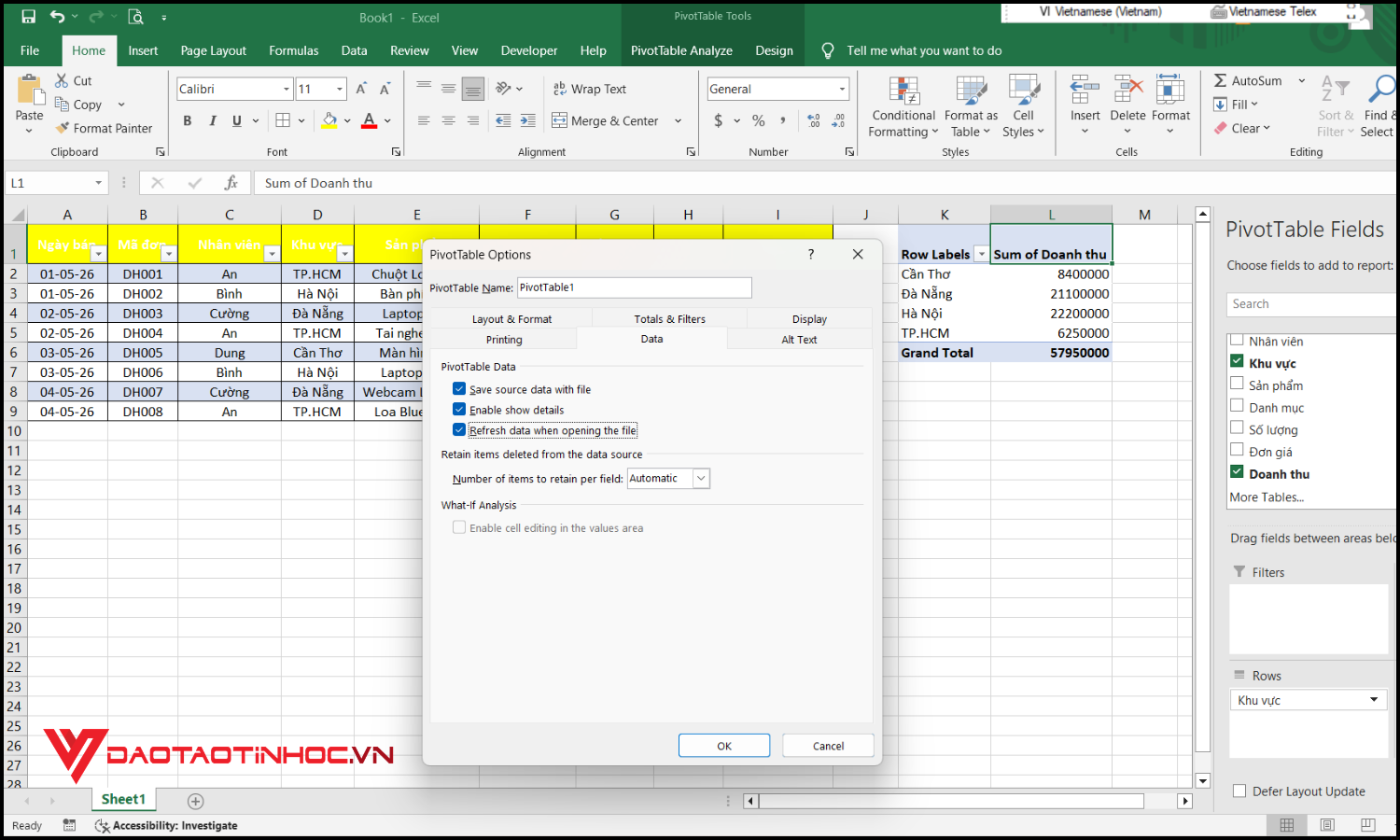The height and width of the screenshot is (840, 1400).
Task: Click the Accounting Number Format dollar icon
Action: tap(718, 120)
